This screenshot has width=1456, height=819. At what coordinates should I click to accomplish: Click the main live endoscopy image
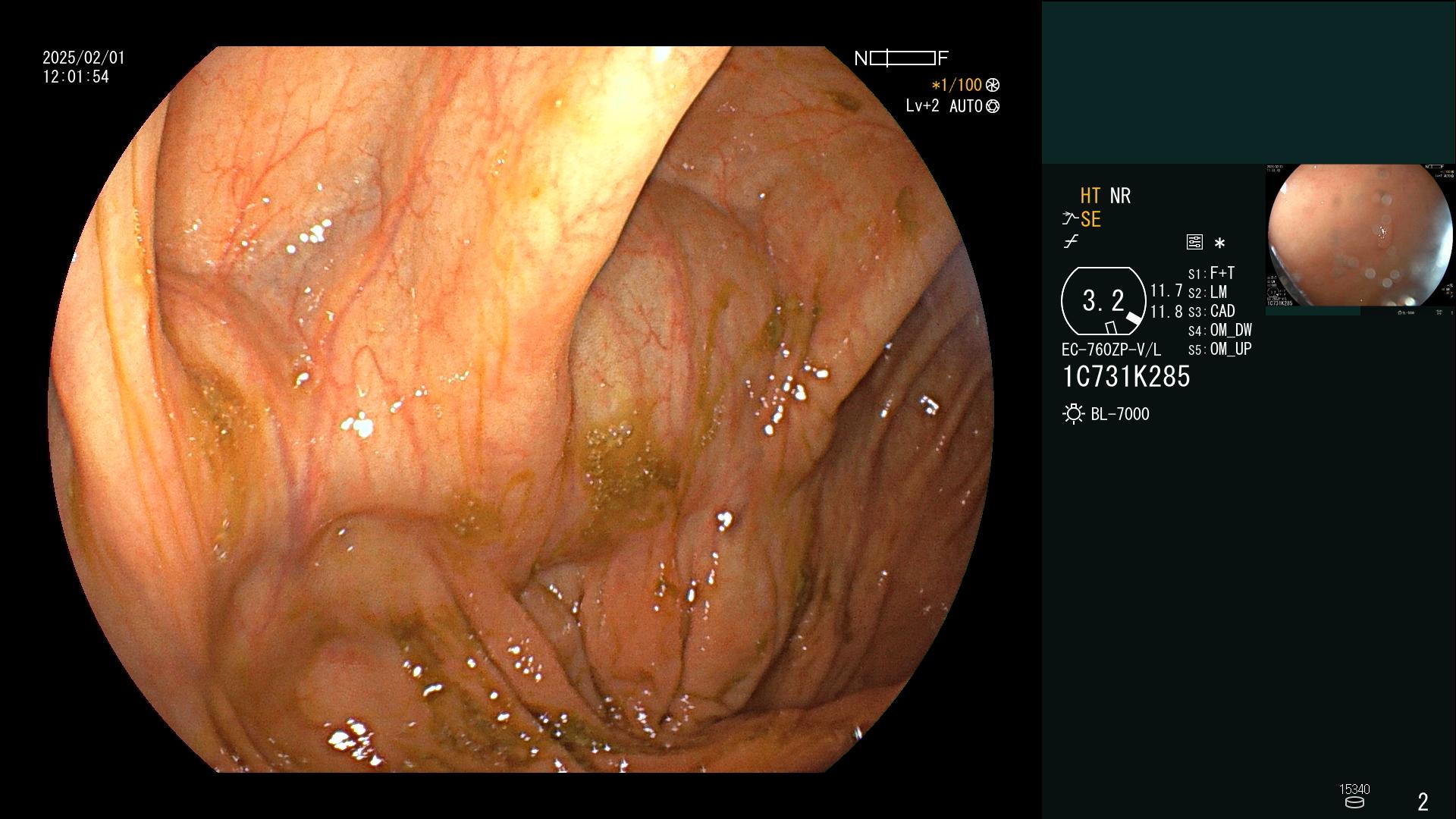pyautogui.click(x=521, y=409)
